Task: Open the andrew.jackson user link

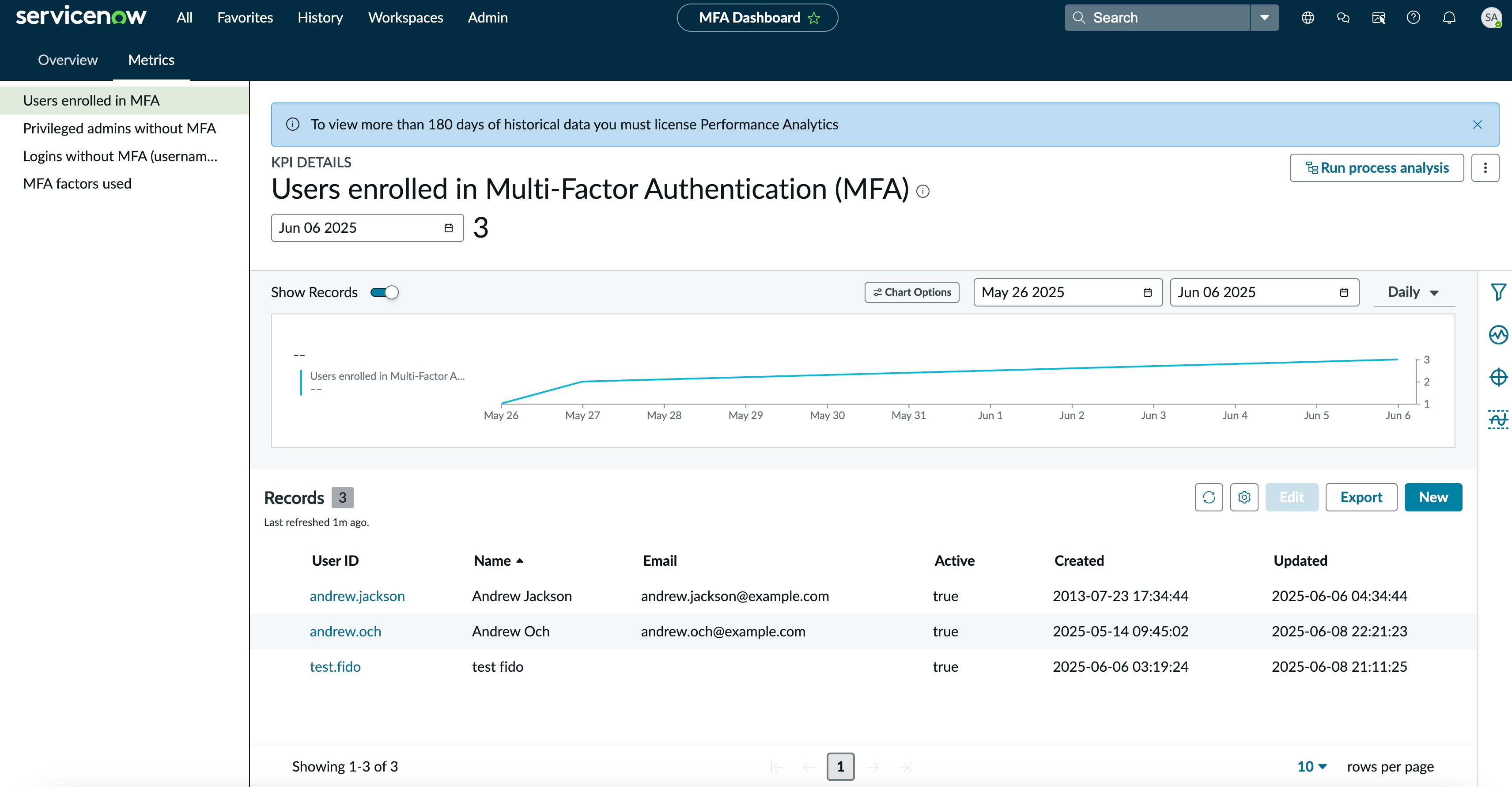Action: (x=357, y=596)
